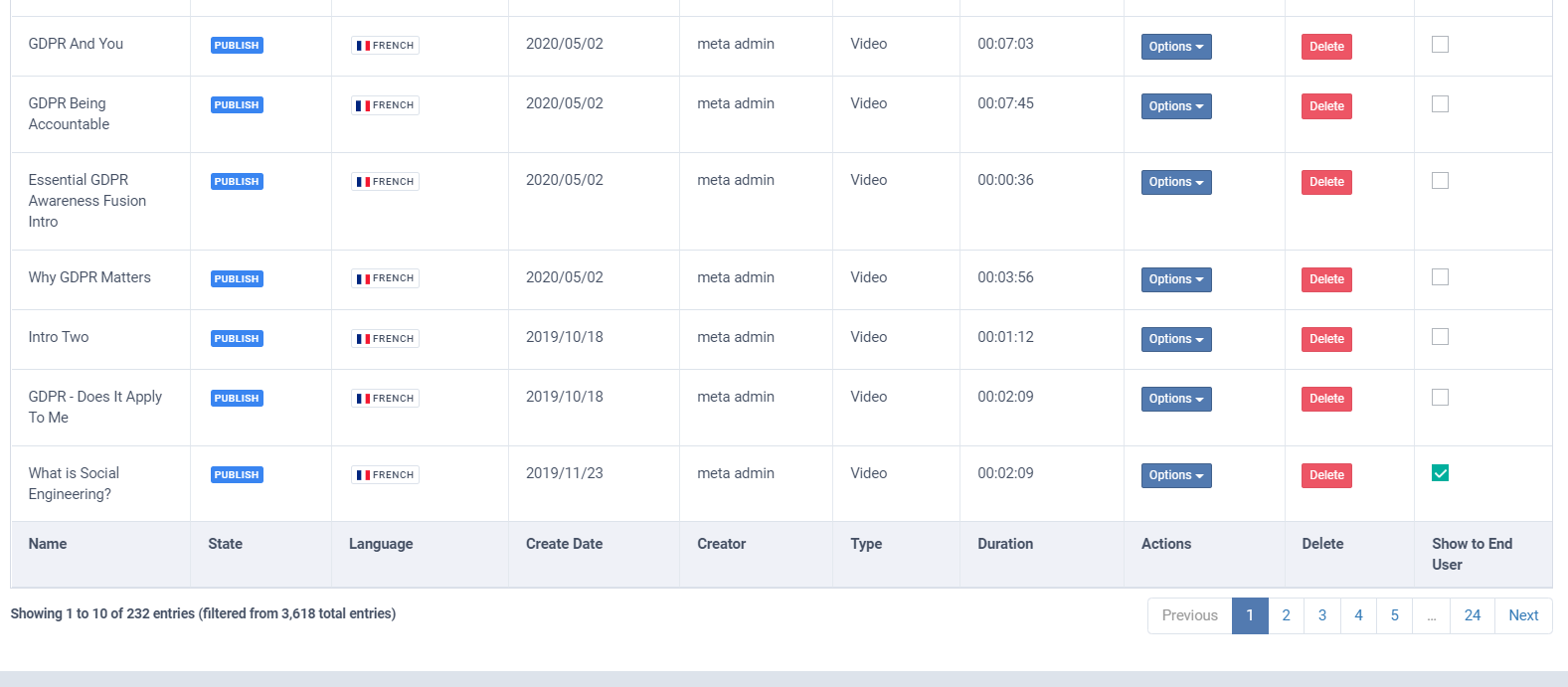
Task: Click the French flag badge for GDPR And You
Action: pos(385,46)
